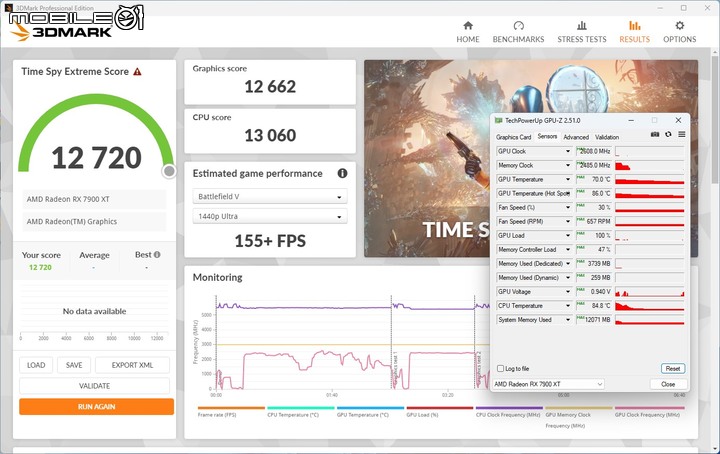Toggle the CPU Temperature legend entry
Image resolution: width=720 pixels, height=454 pixels.
click(x=300, y=411)
